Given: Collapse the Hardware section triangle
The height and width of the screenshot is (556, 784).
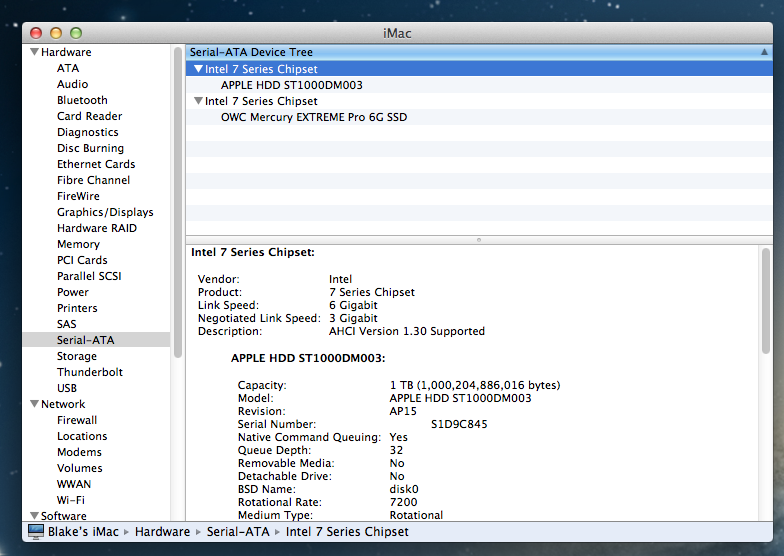Looking at the screenshot, I should coord(34,52).
